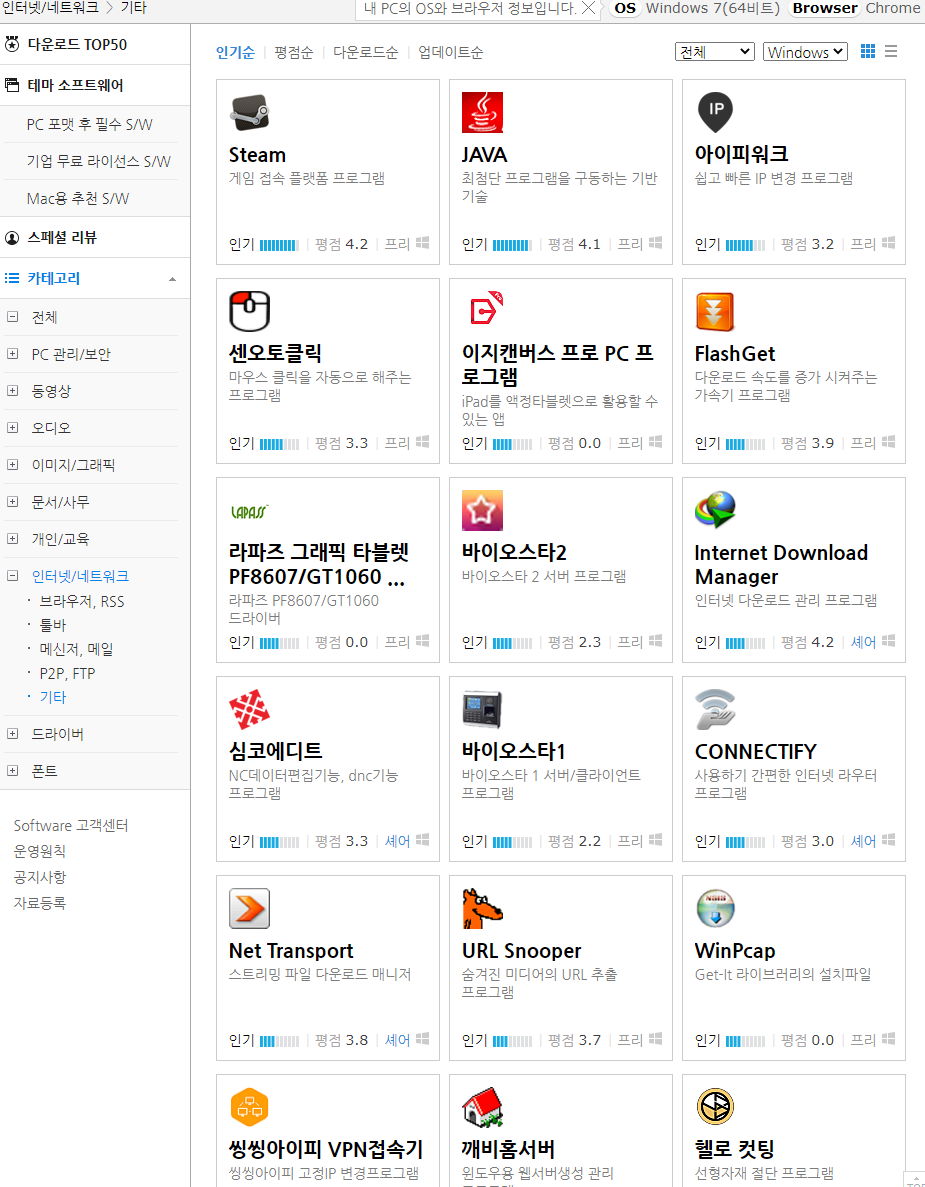Click the Net Transport arrow icon
Image resolution: width=925 pixels, height=1187 pixels.
pos(250,908)
